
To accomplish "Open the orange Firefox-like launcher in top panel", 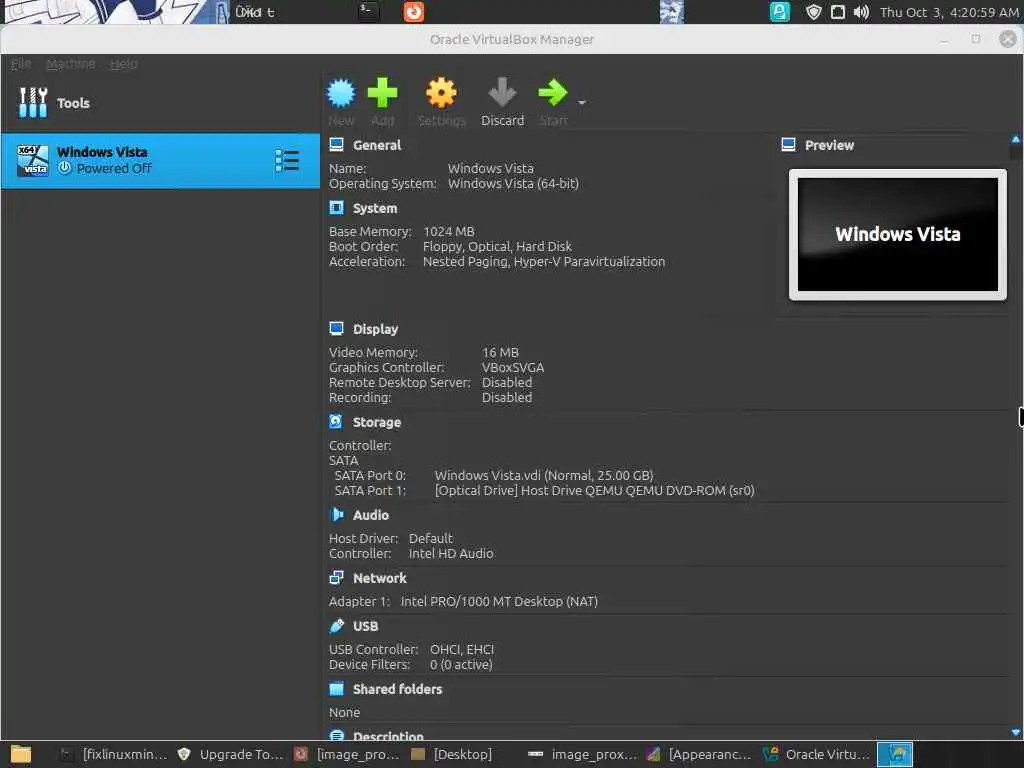I will (413, 12).
